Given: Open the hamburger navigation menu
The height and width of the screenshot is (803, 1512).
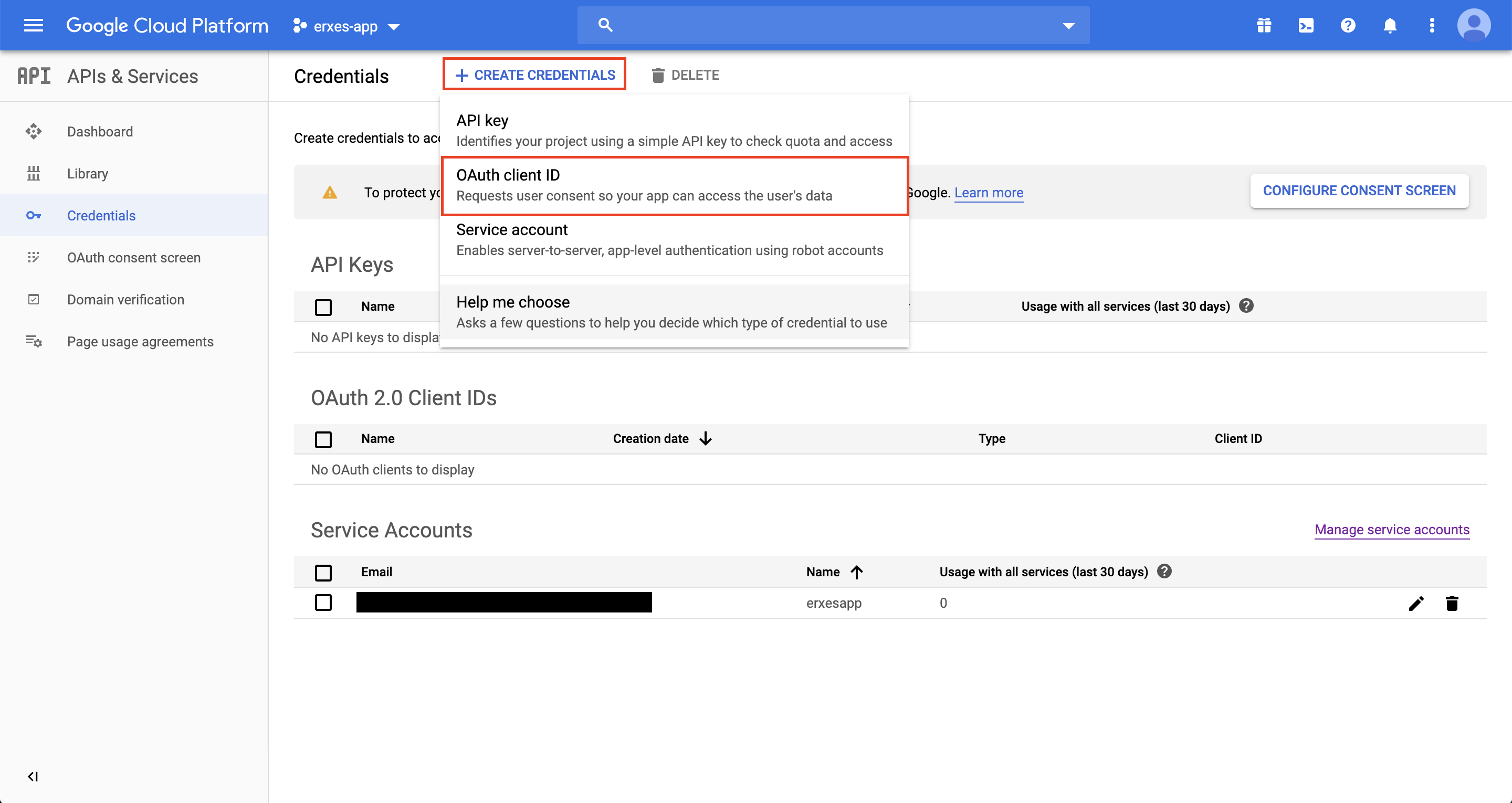Looking at the screenshot, I should click(34, 25).
